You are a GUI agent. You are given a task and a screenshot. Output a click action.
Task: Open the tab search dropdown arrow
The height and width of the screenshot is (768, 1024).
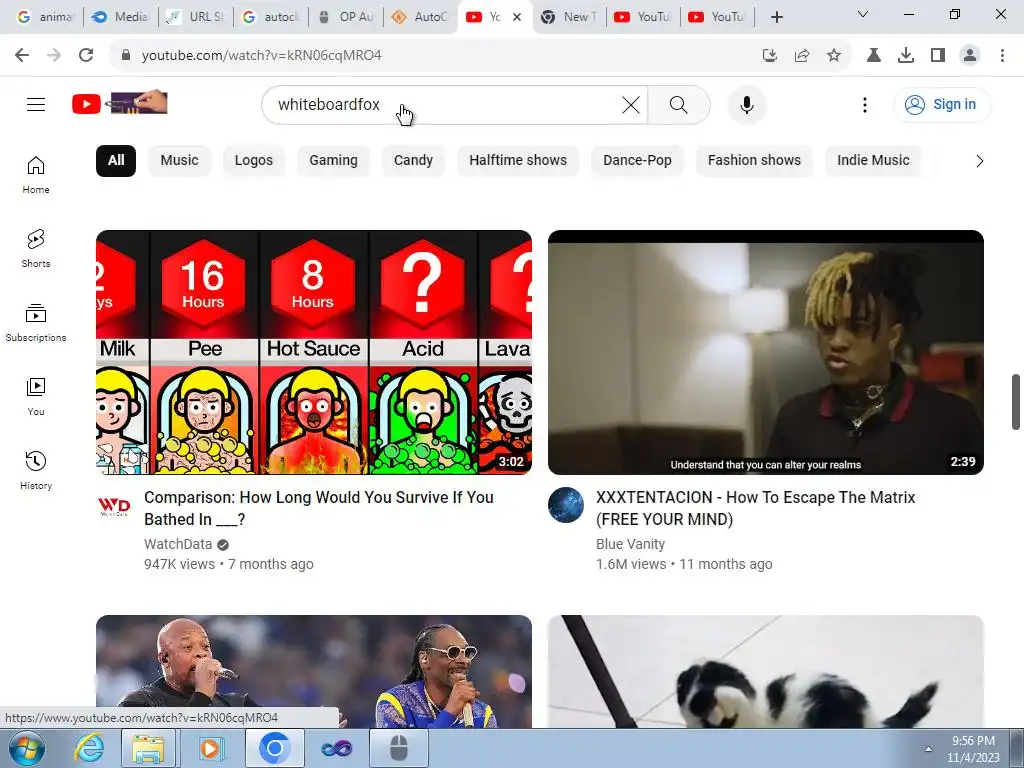coord(863,14)
